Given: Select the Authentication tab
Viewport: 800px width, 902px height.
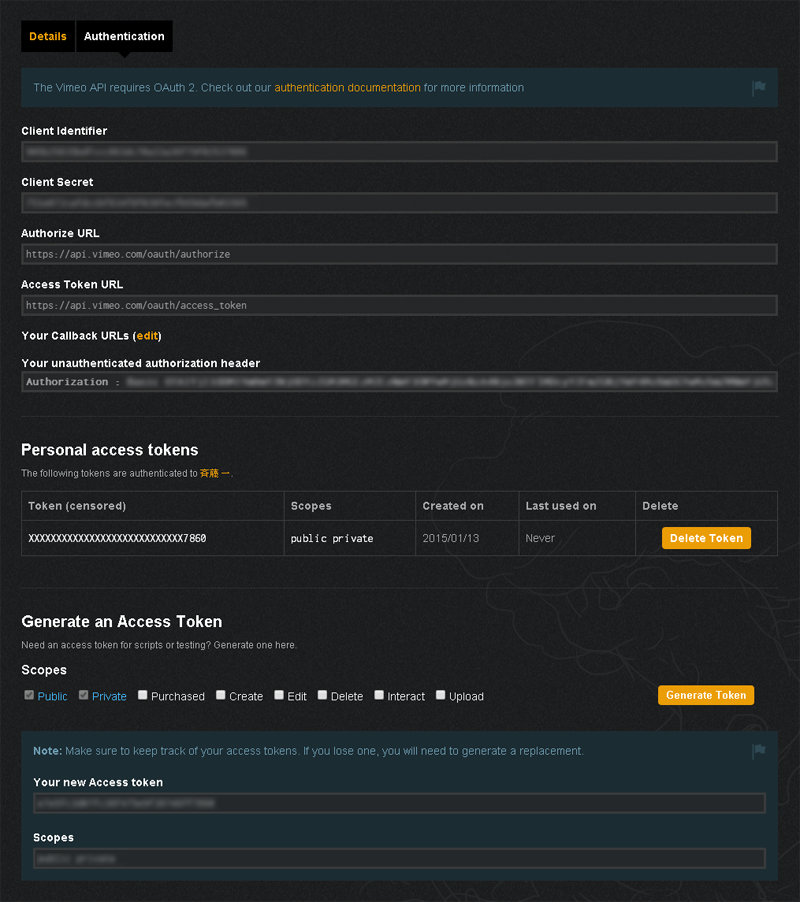Looking at the screenshot, I should coord(124,36).
